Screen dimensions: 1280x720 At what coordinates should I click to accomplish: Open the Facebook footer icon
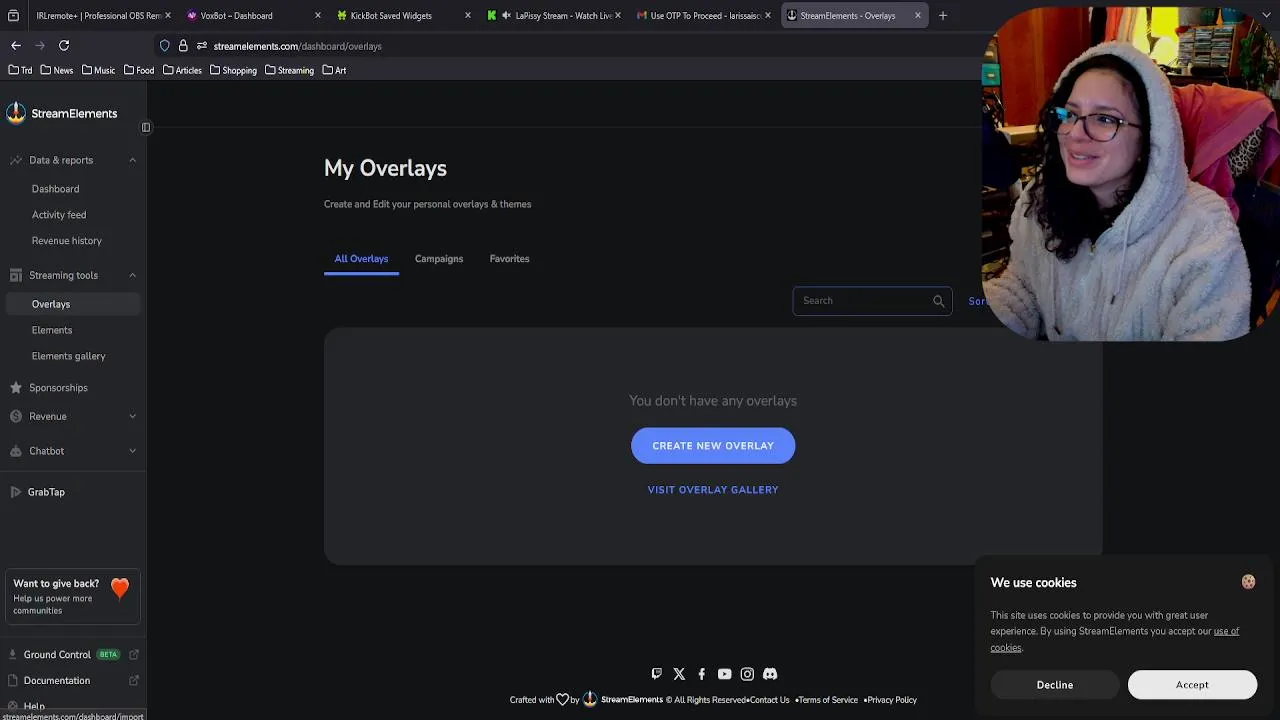coord(701,674)
